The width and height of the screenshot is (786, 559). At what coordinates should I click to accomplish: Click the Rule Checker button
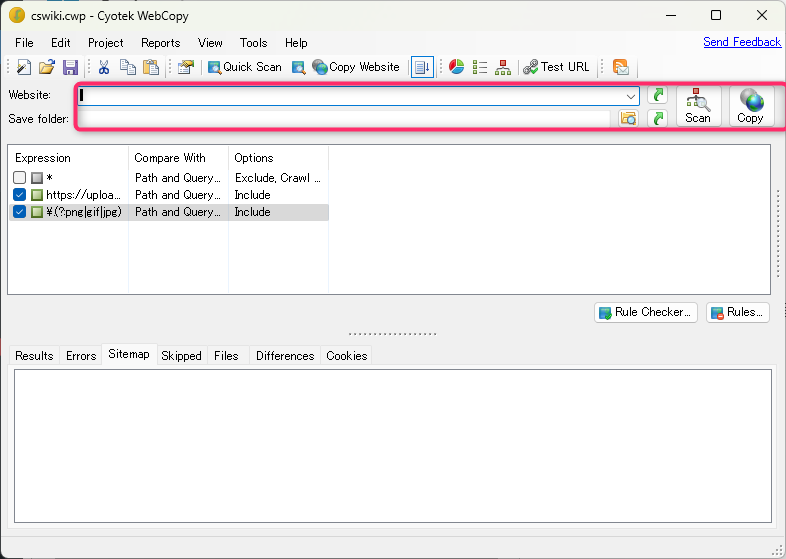coord(645,312)
